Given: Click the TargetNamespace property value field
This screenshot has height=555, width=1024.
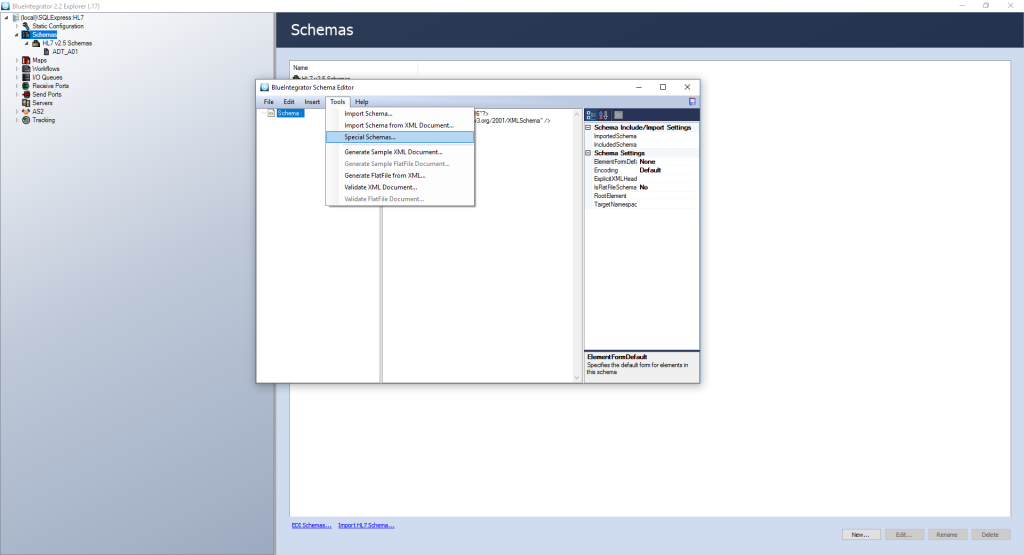Looking at the screenshot, I should pyautogui.click(x=668, y=204).
